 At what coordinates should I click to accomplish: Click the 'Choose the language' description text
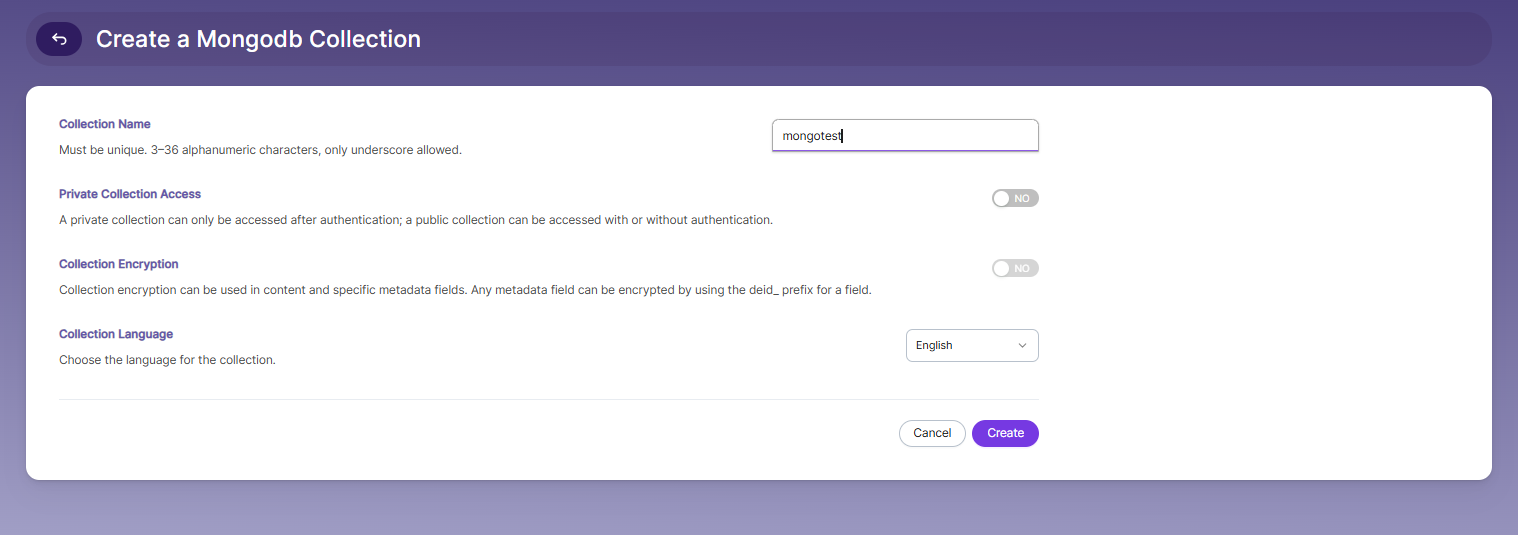[167, 360]
